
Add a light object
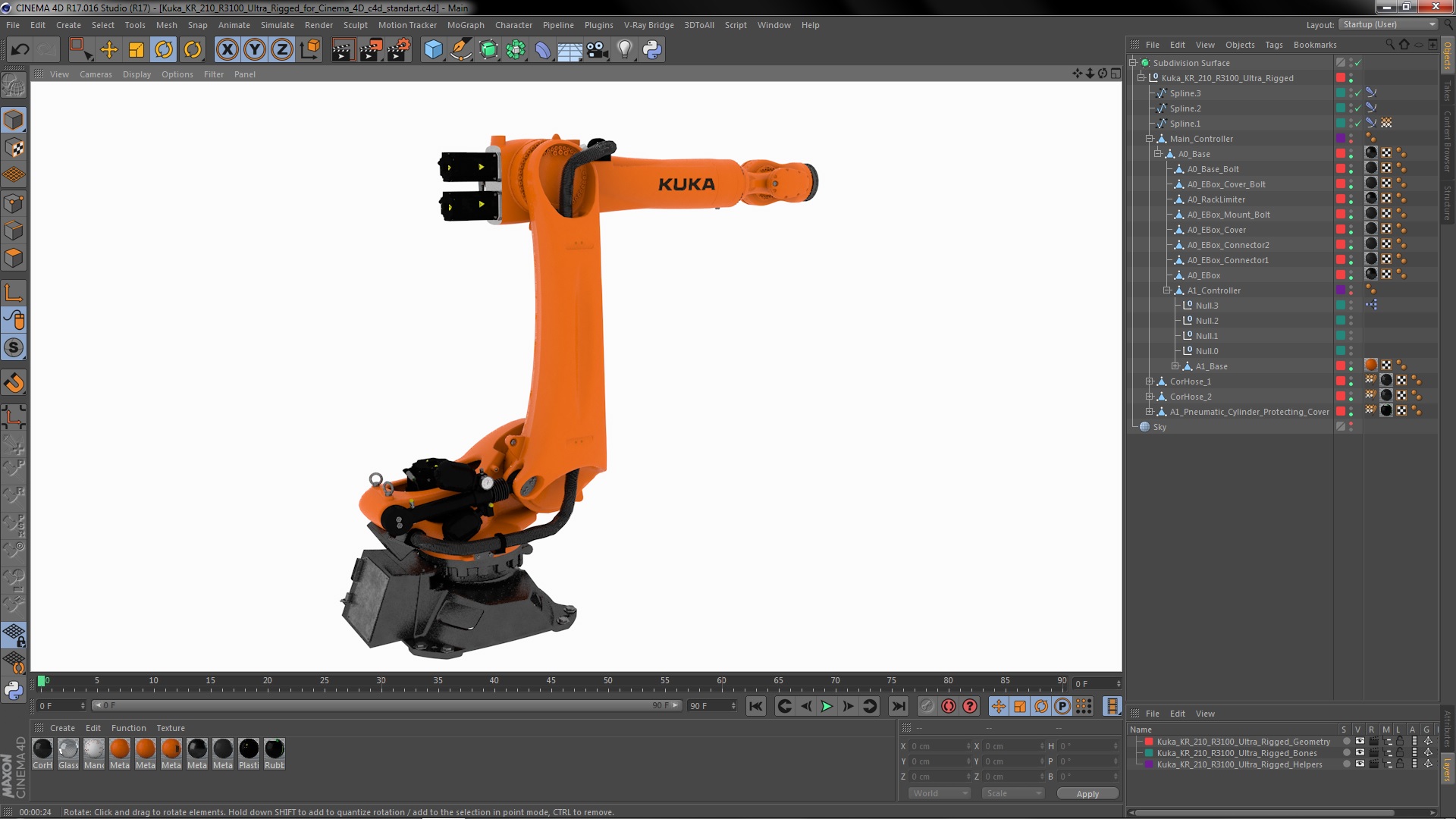625,50
